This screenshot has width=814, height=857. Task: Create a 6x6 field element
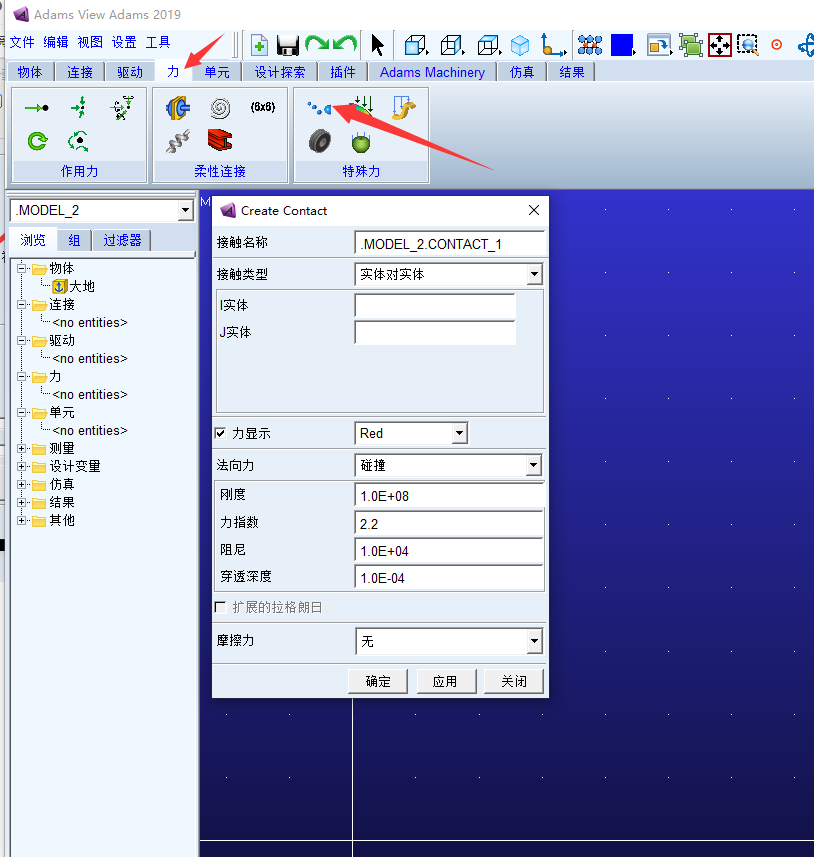[x=263, y=107]
